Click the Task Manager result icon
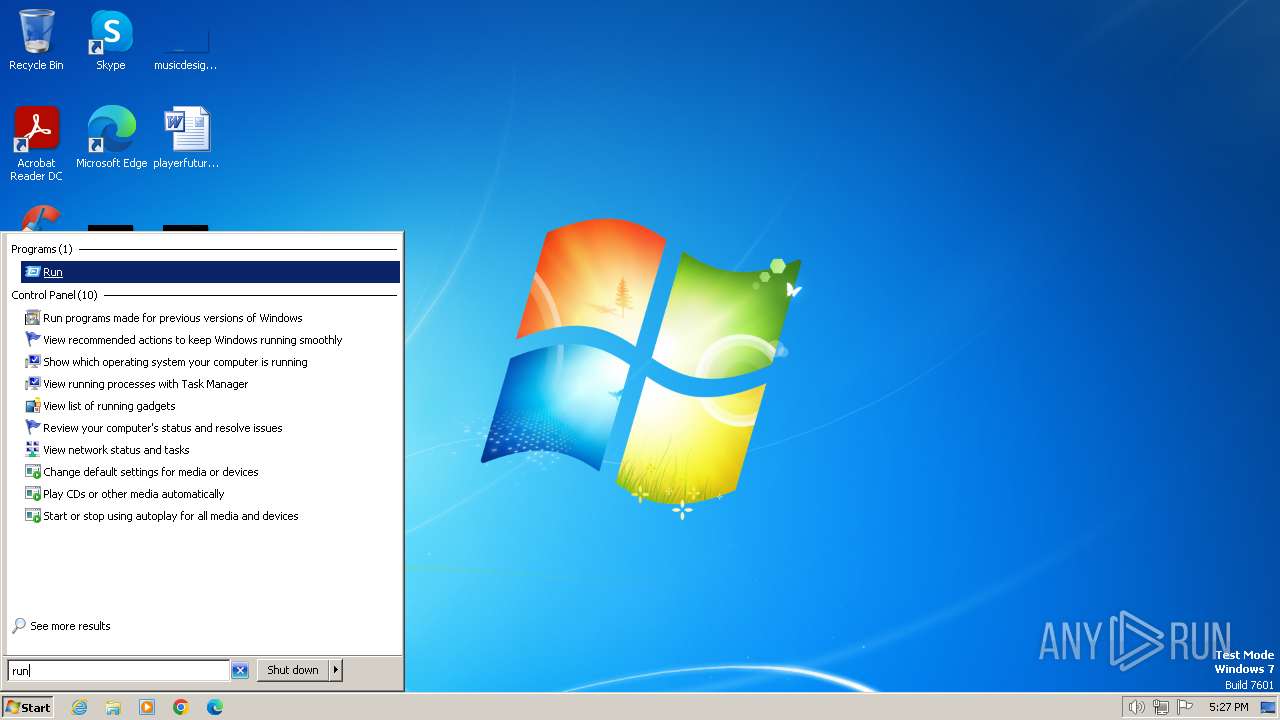This screenshot has height=720, width=1280. [33, 384]
